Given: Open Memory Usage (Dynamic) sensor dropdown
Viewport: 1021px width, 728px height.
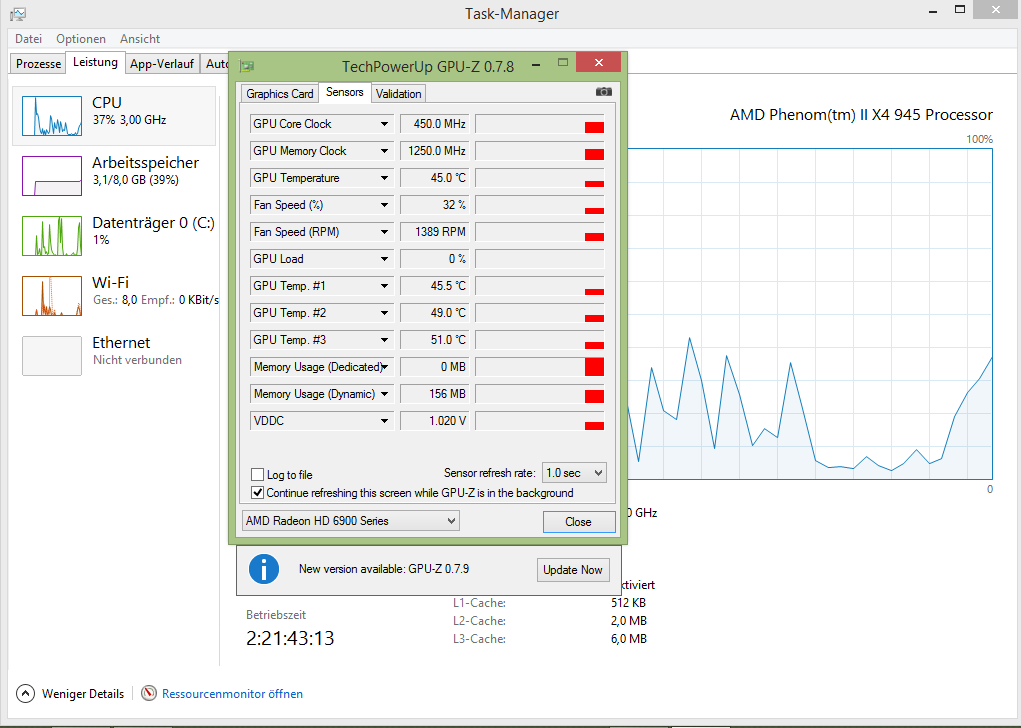Looking at the screenshot, I should 384,394.
